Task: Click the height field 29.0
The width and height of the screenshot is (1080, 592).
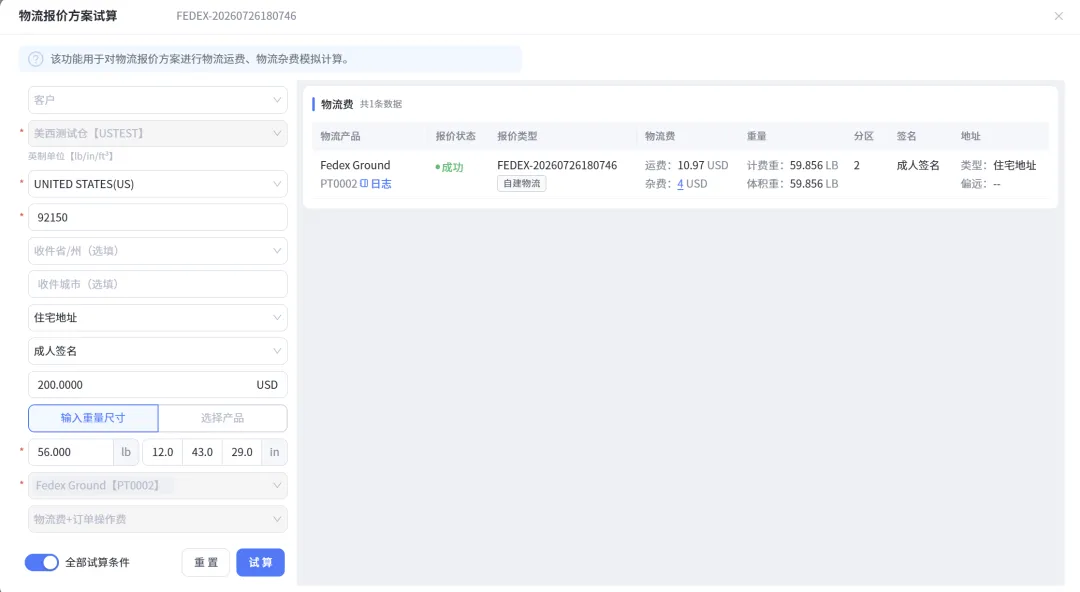Action: point(242,452)
